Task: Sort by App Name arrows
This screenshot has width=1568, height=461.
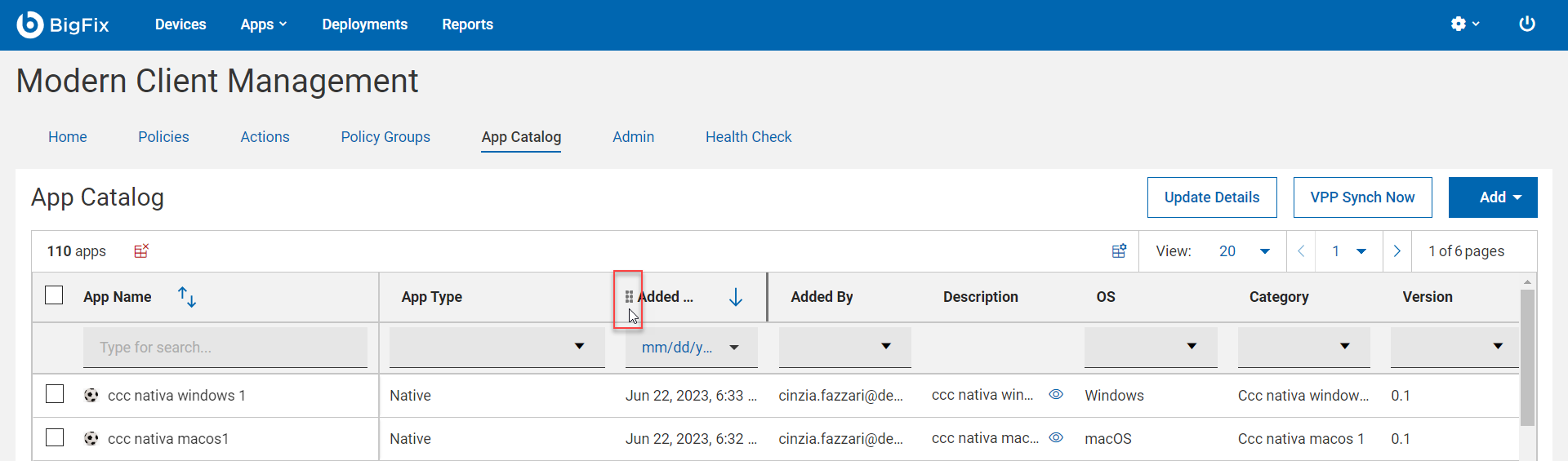Action: point(187,297)
